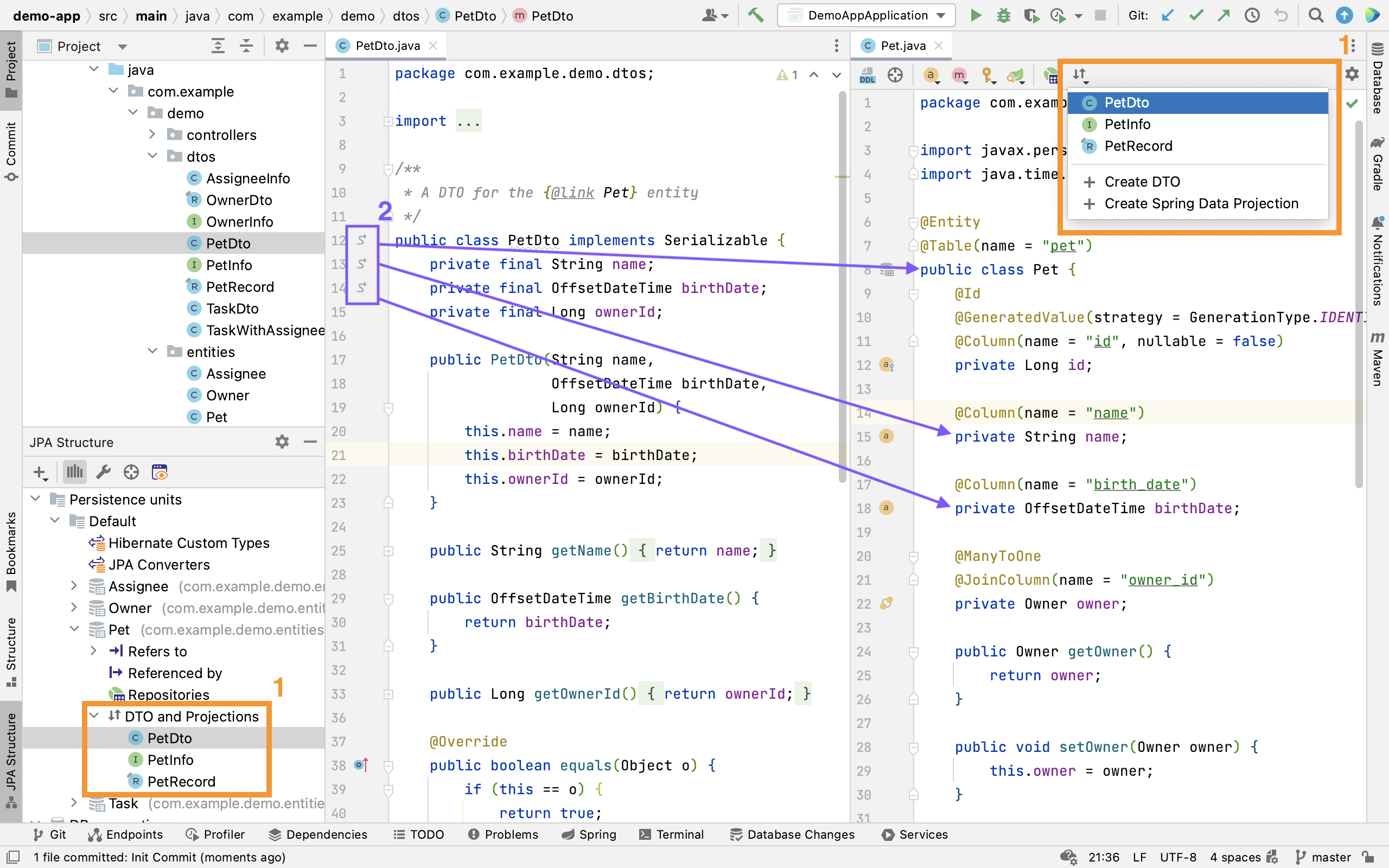The image size is (1389, 868).
Task: Click the Git update project arrow icon
Action: [x=1168, y=16]
